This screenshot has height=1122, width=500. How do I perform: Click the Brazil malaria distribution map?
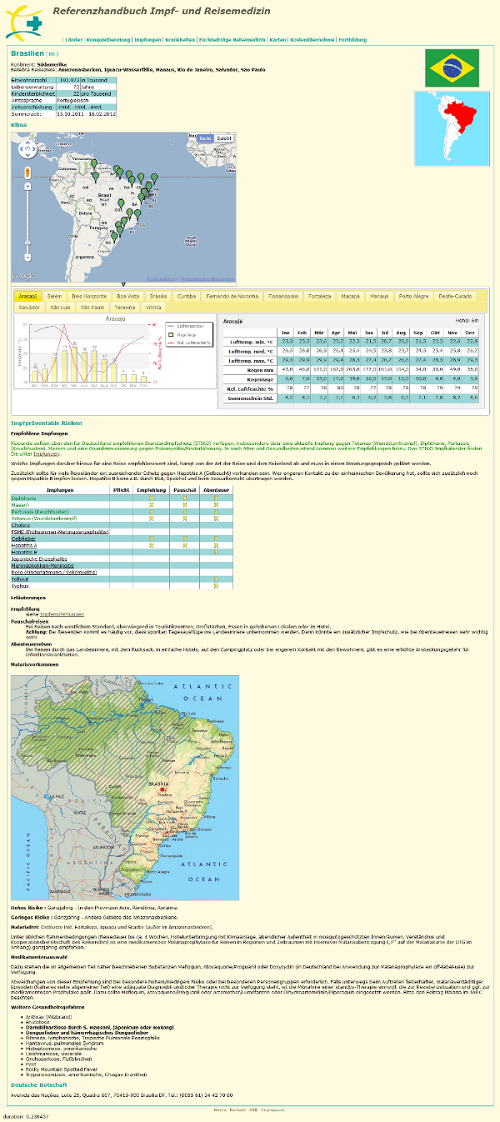click(x=124, y=787)
